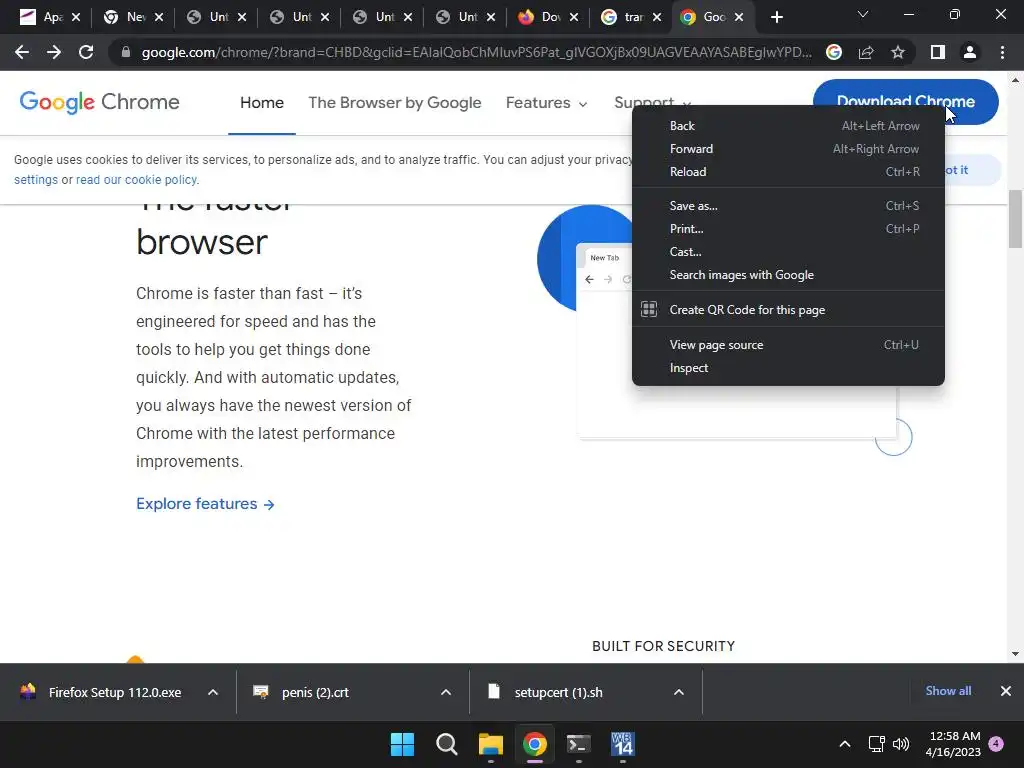
Task: Show hidden system tray icons
Action: coord(844,744)
